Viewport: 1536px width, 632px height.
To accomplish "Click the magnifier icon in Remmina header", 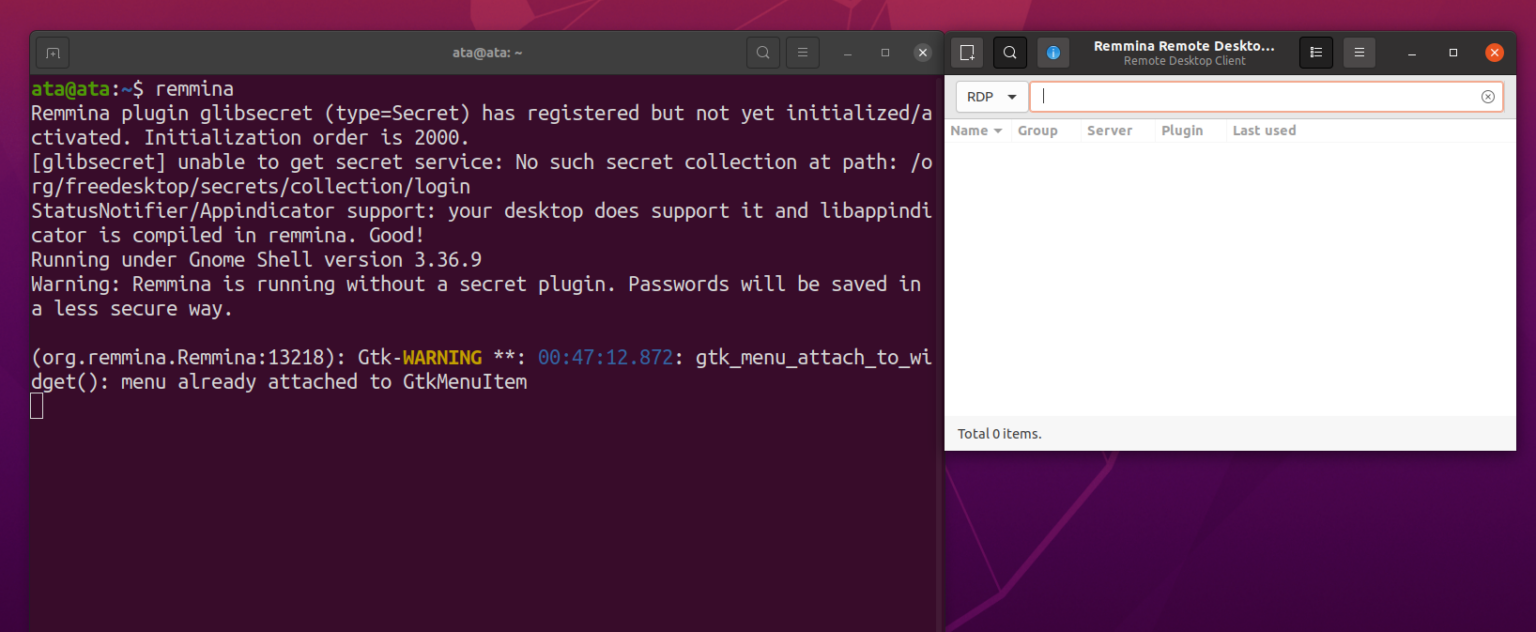I will (1009, 52).
